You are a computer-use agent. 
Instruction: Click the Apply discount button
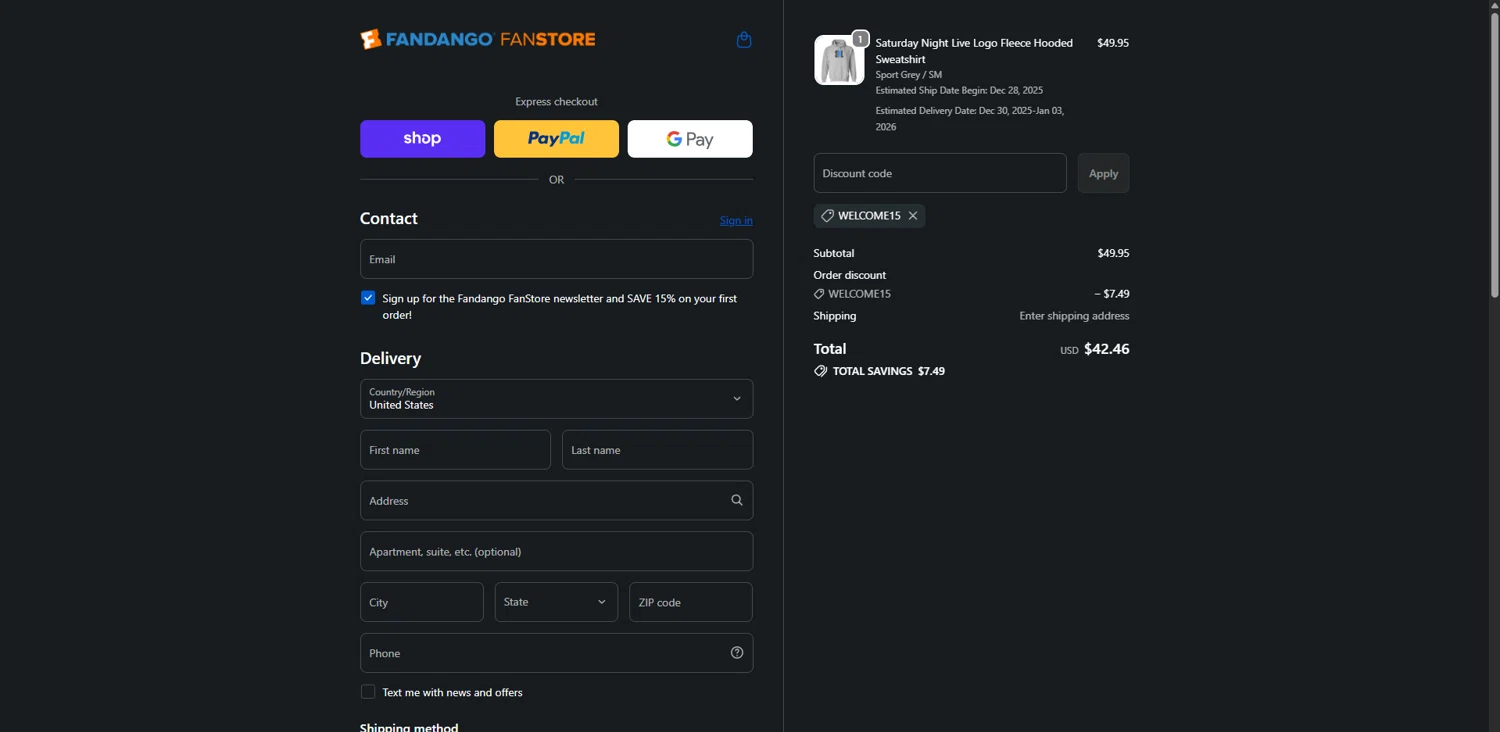pos(1104,173)
